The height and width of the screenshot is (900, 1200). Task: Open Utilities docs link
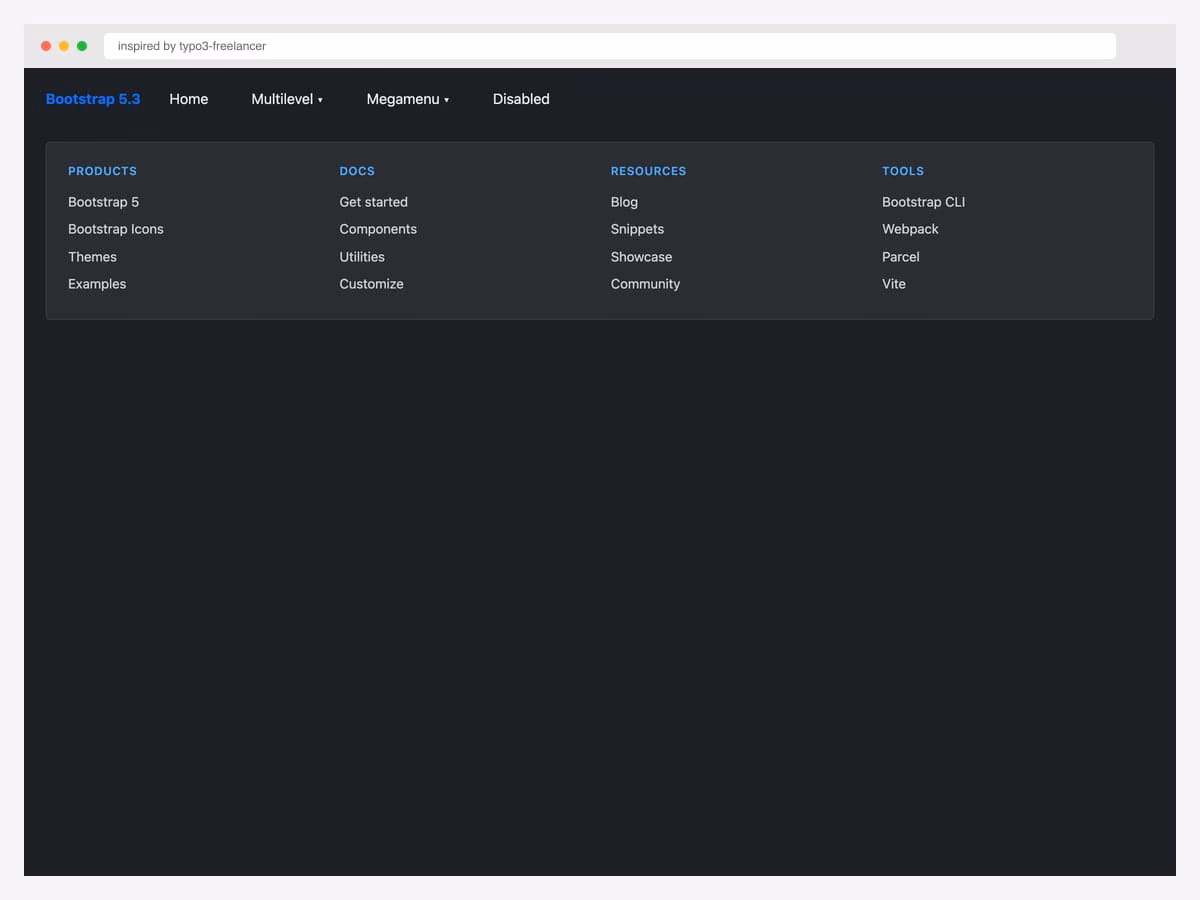[362, 257]
